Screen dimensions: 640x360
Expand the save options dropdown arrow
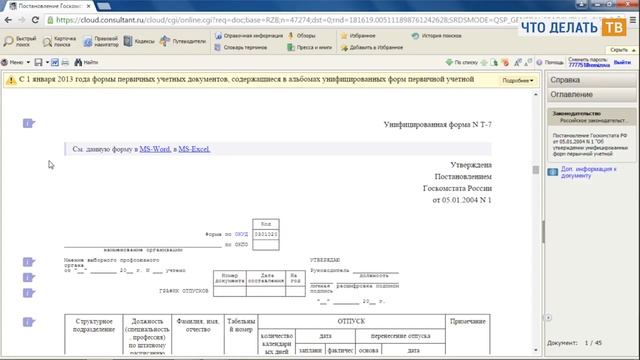tap(47, 62)
